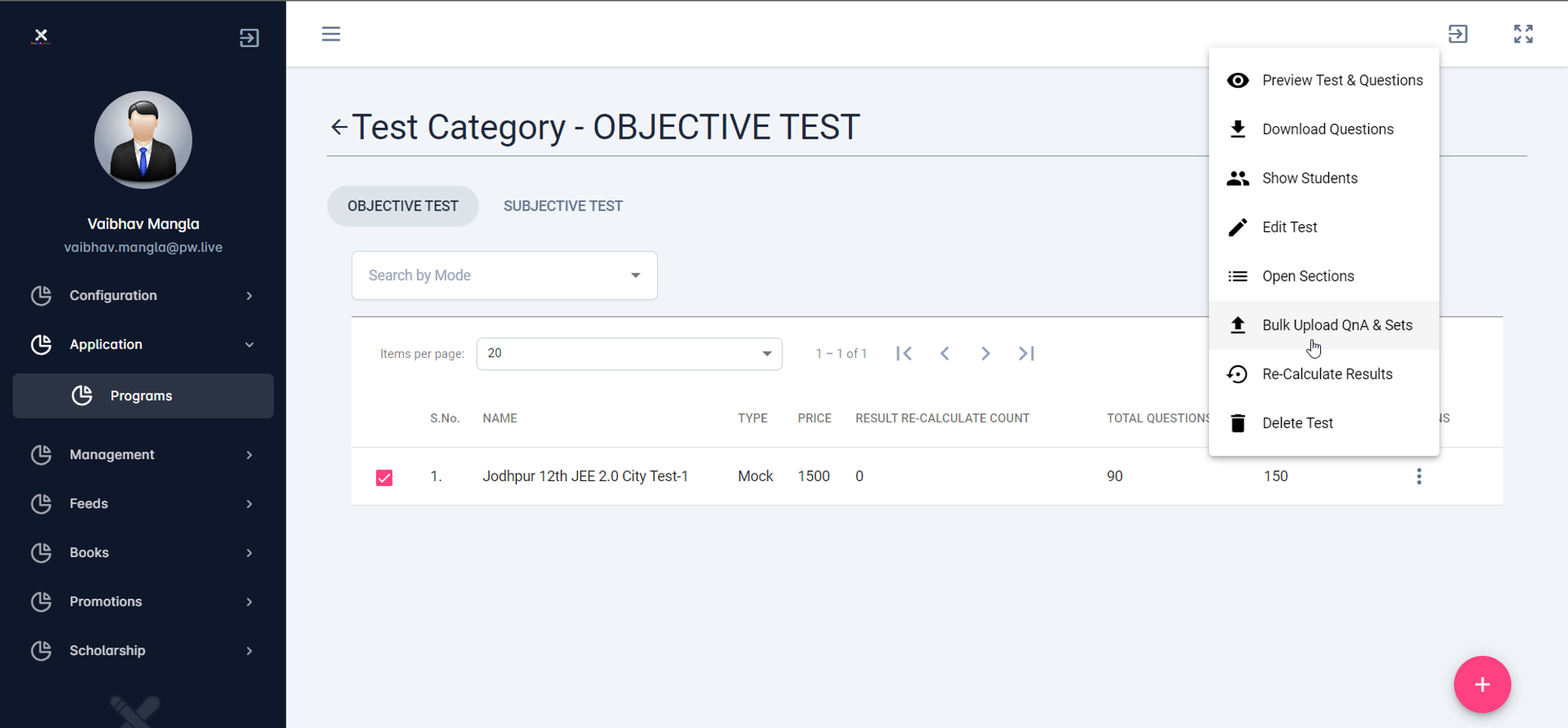Viewport: 1568px width, 728px height.
Task: Open Programs in the sidebar
Action: click(x=143, y=396)
